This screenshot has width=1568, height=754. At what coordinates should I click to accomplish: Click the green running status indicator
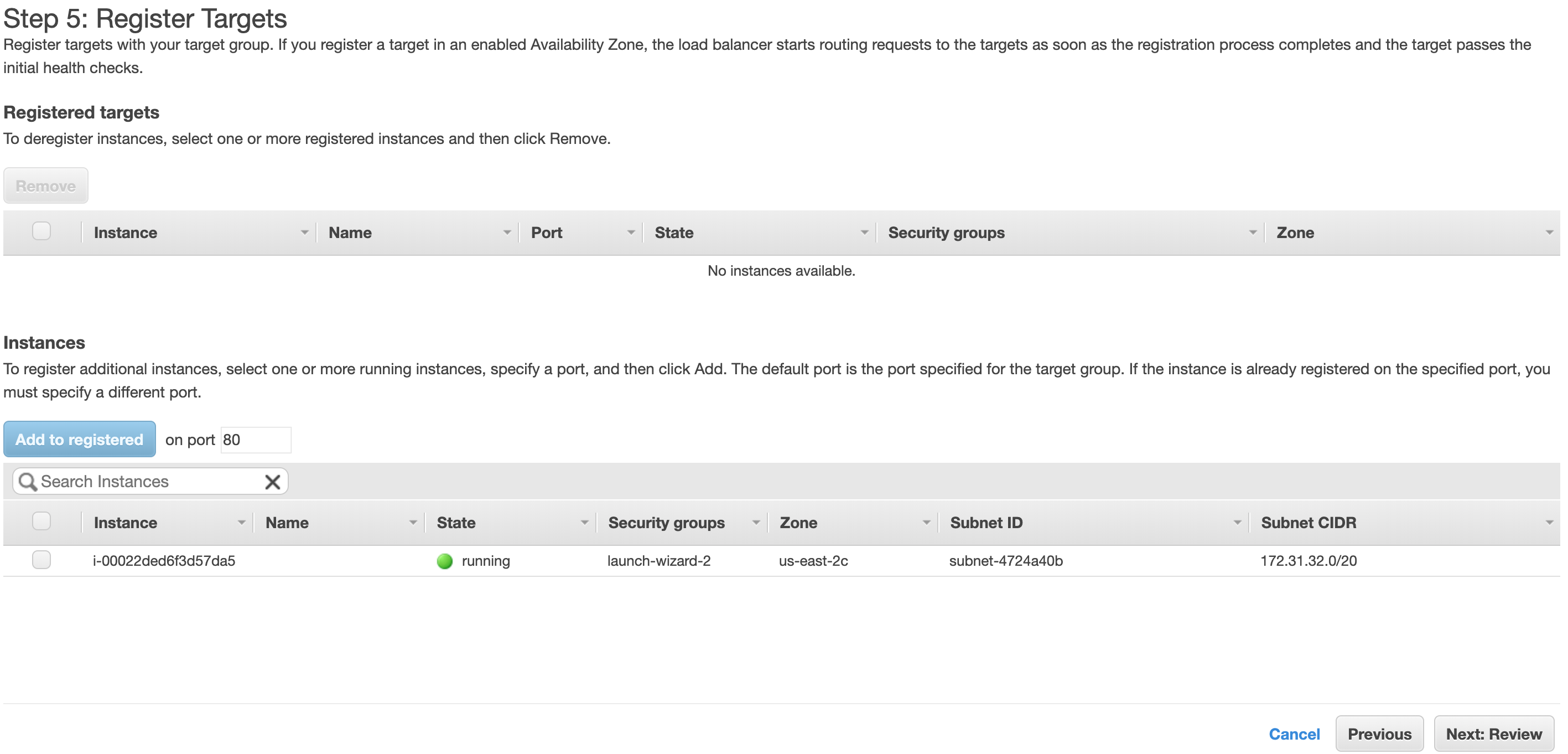(x=445, y=561)
